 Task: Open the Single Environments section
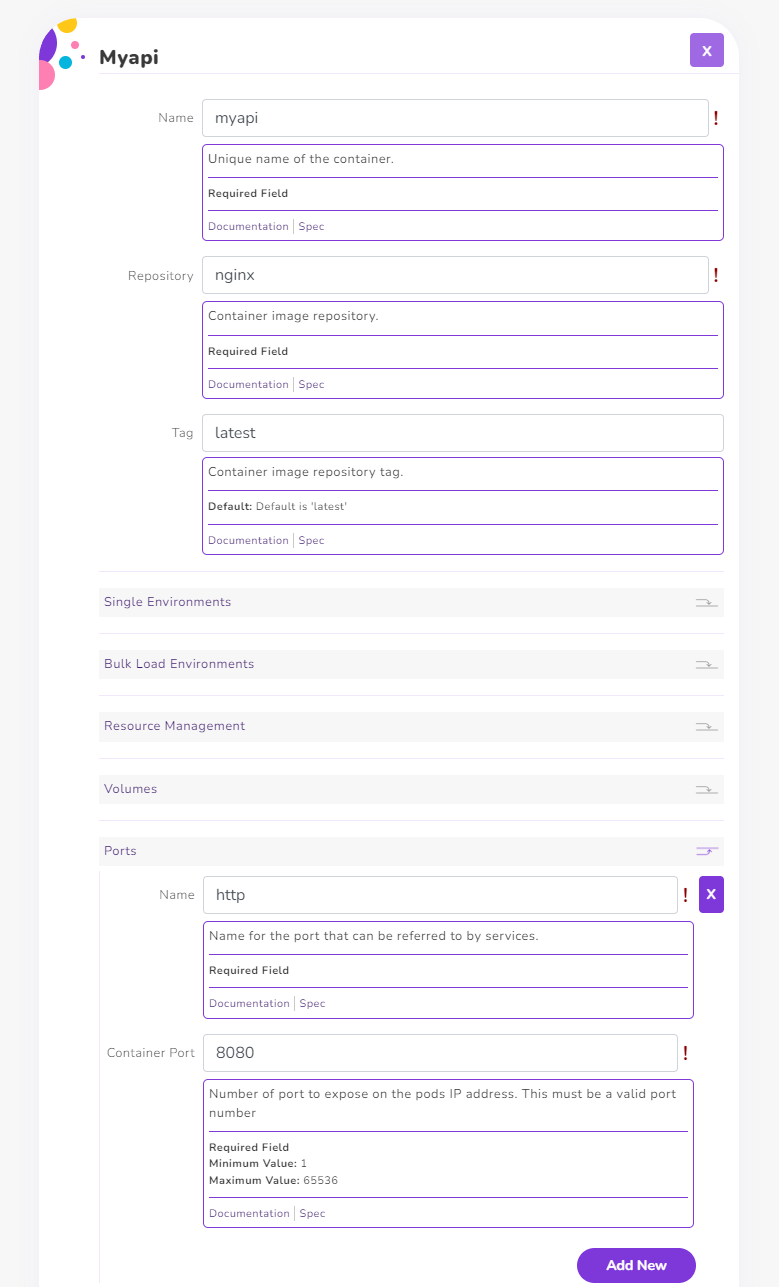pyautogui.click(x=411, y=602)
